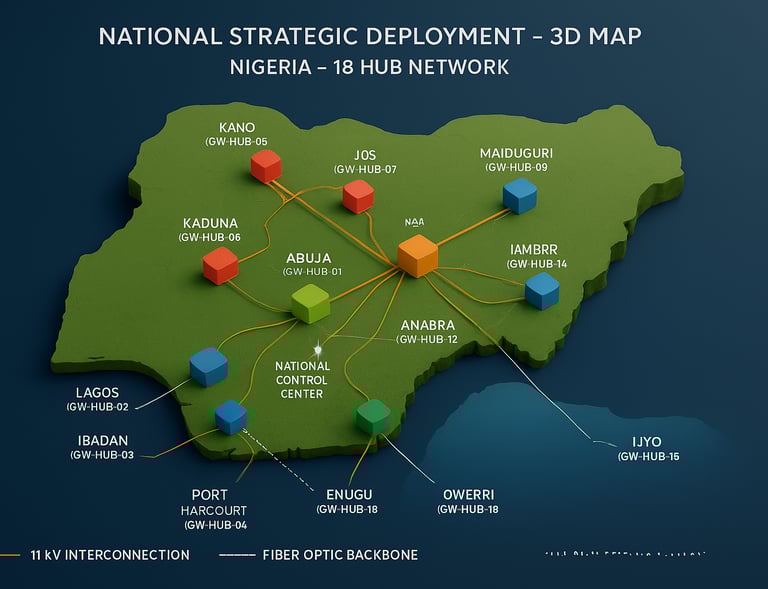The width and height of the screenshot is (768, 589).
Task: Select the red Jos hub cube
Action: pyautogui.click(x=359, y=196)
